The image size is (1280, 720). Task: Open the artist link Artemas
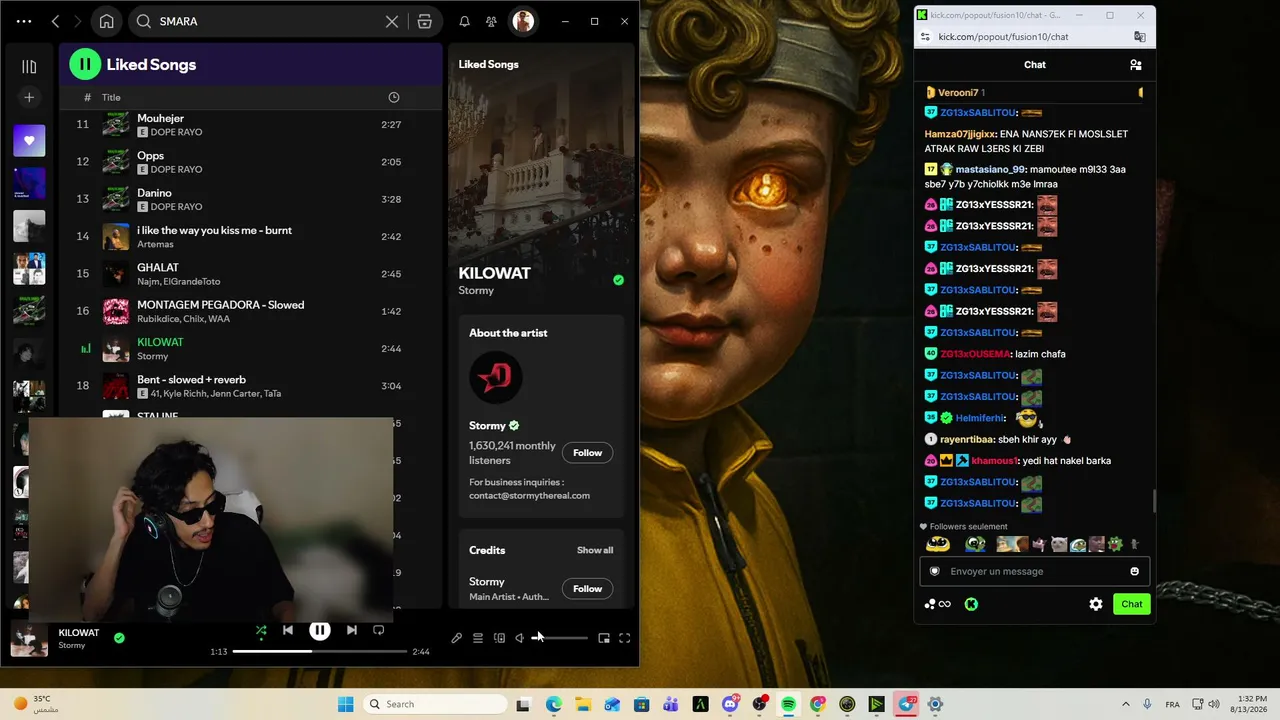(155, 244)
